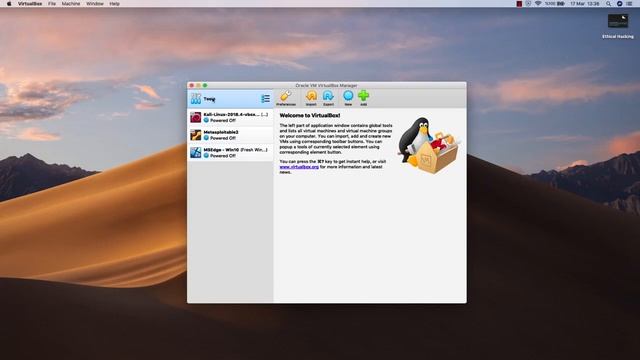Select the MSEdge - Win10 virtual machine
This screenshot has height=360, width=640.
click(x=230, y=153)
